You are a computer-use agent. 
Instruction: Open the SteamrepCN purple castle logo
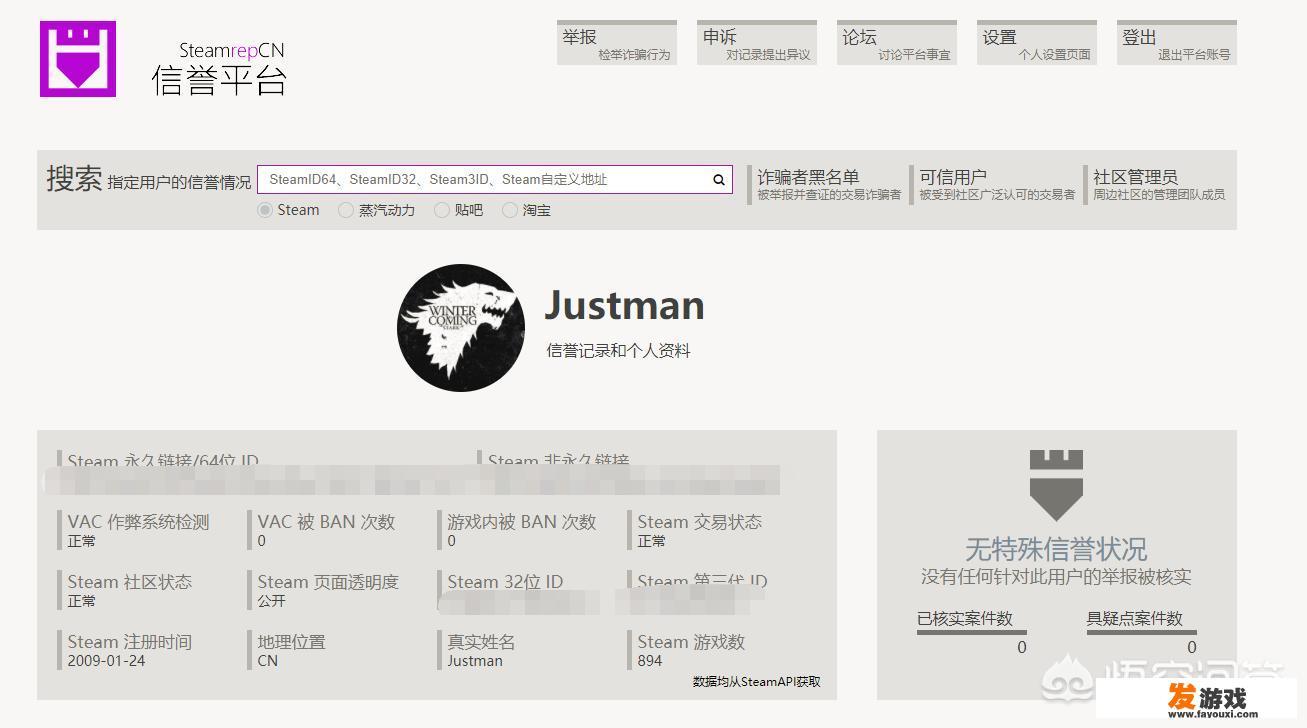78,59
